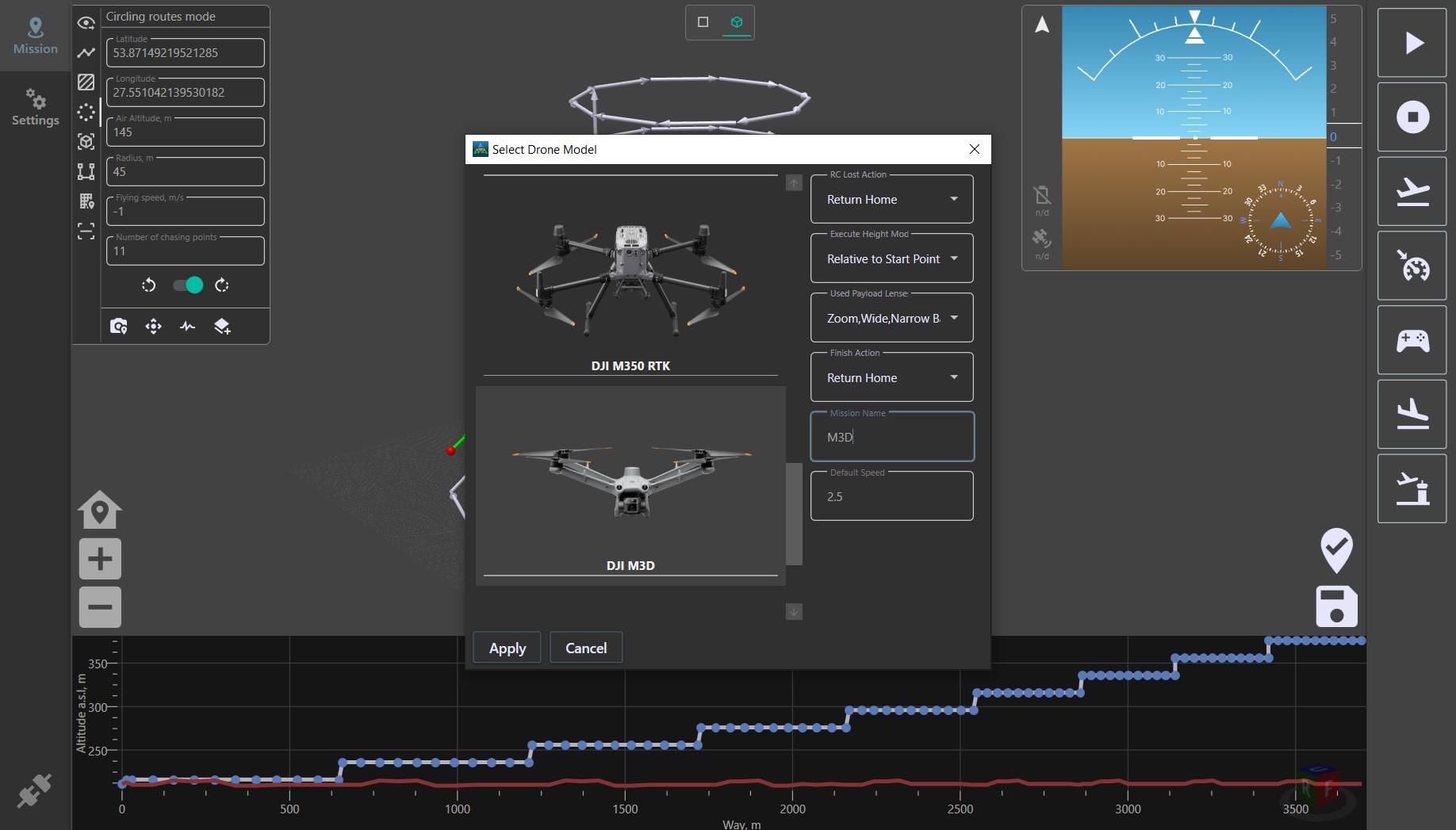Enable counterclockwise rotation option
Screen dimensions: 1456x830
click(148, 285)
